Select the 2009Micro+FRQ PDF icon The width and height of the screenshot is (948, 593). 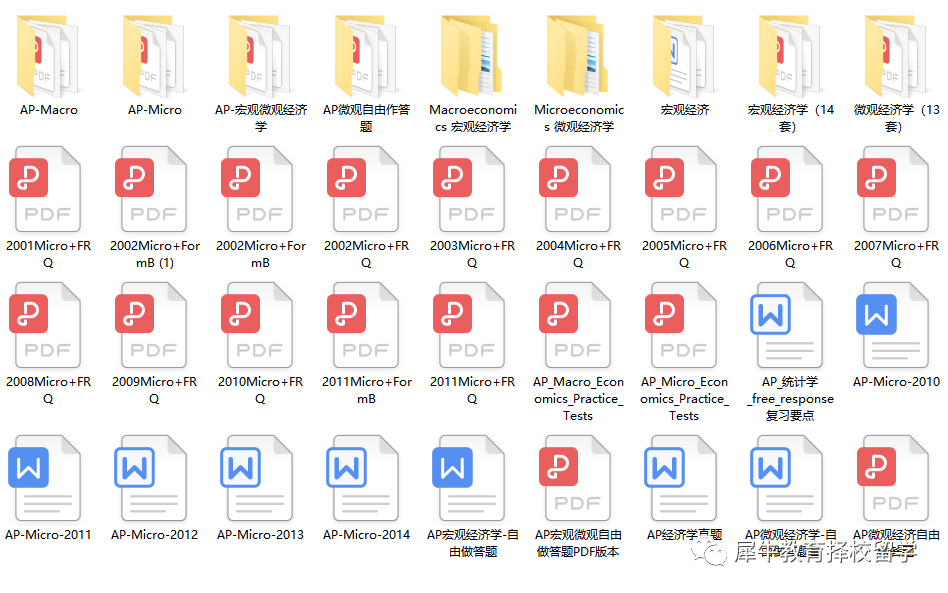151,325
